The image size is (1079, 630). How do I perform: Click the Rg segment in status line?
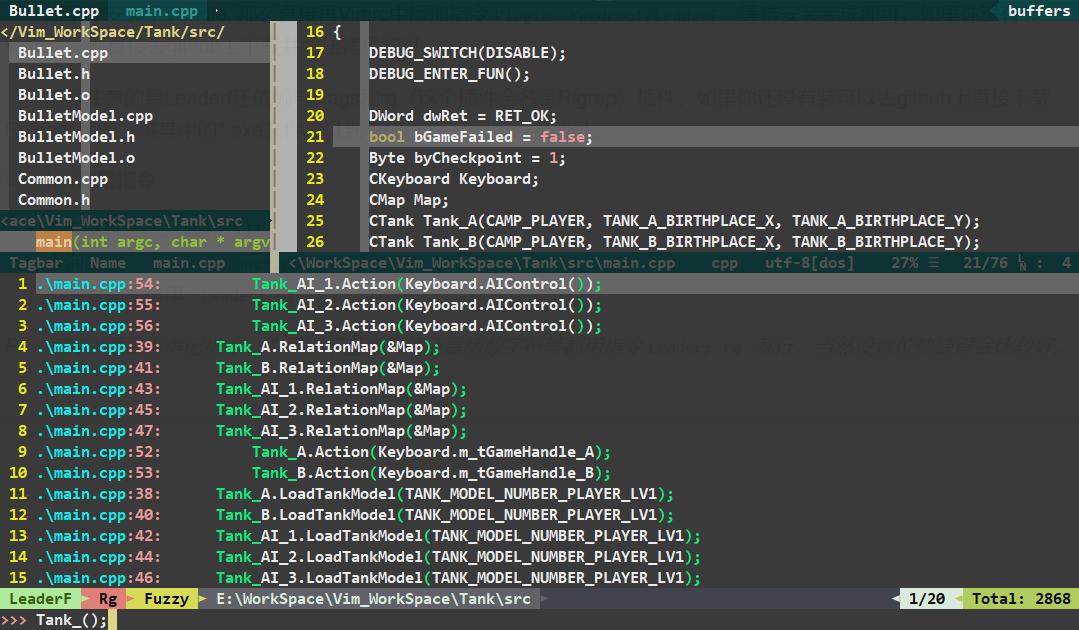click(108, 599)
